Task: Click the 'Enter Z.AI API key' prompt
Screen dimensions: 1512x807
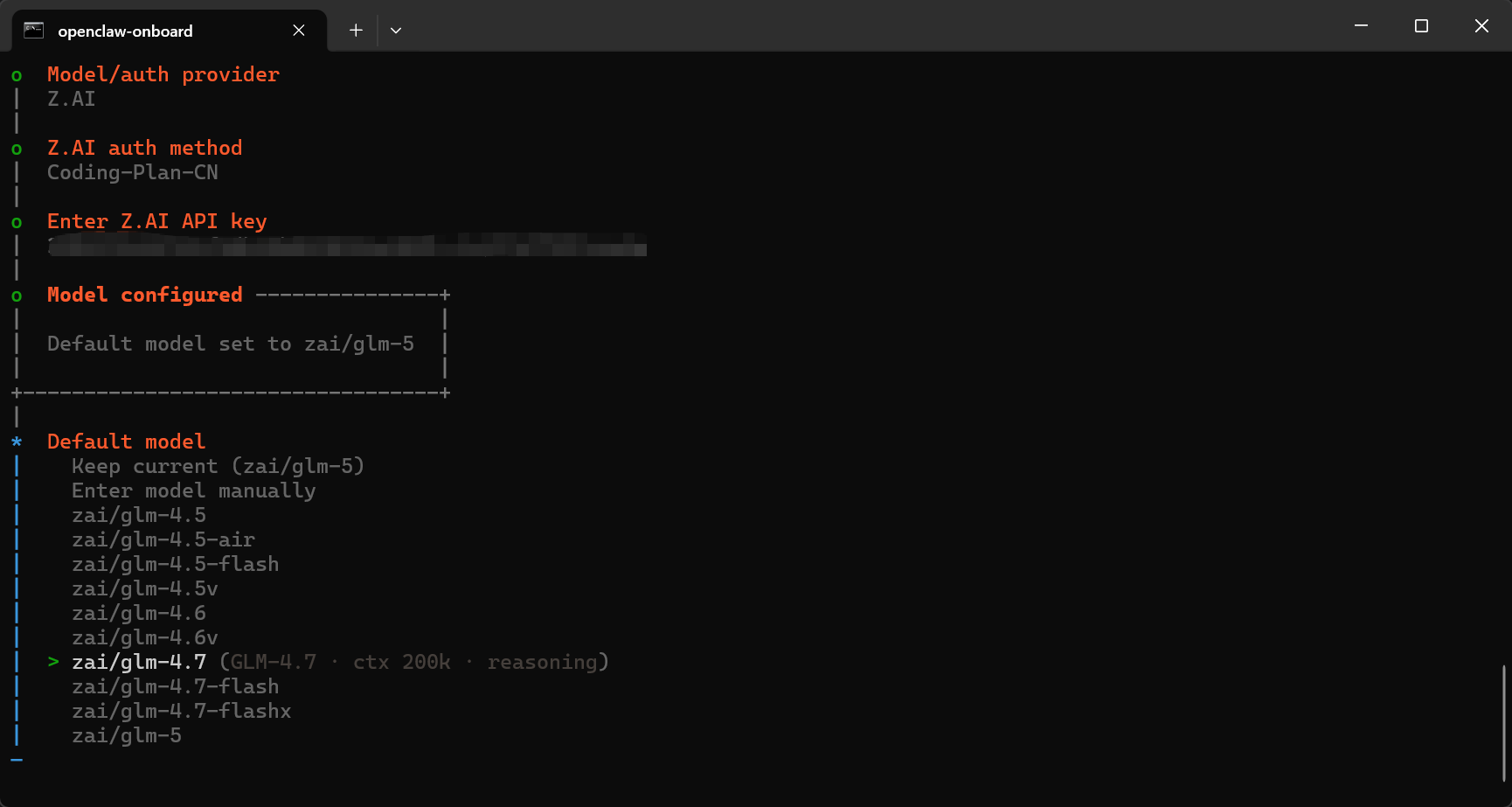Action: click(157, 221)
